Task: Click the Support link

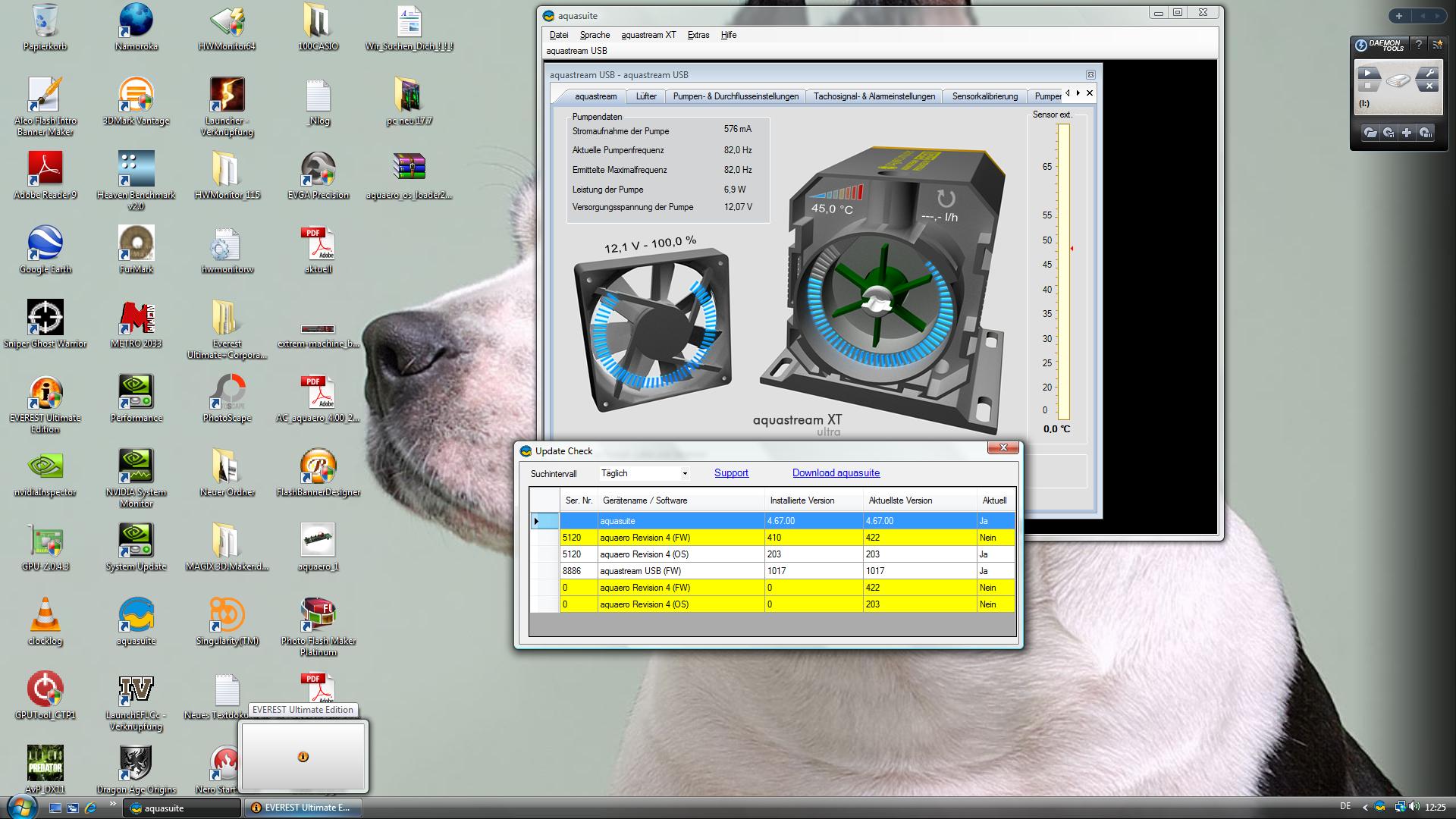Action: point(731,473)
